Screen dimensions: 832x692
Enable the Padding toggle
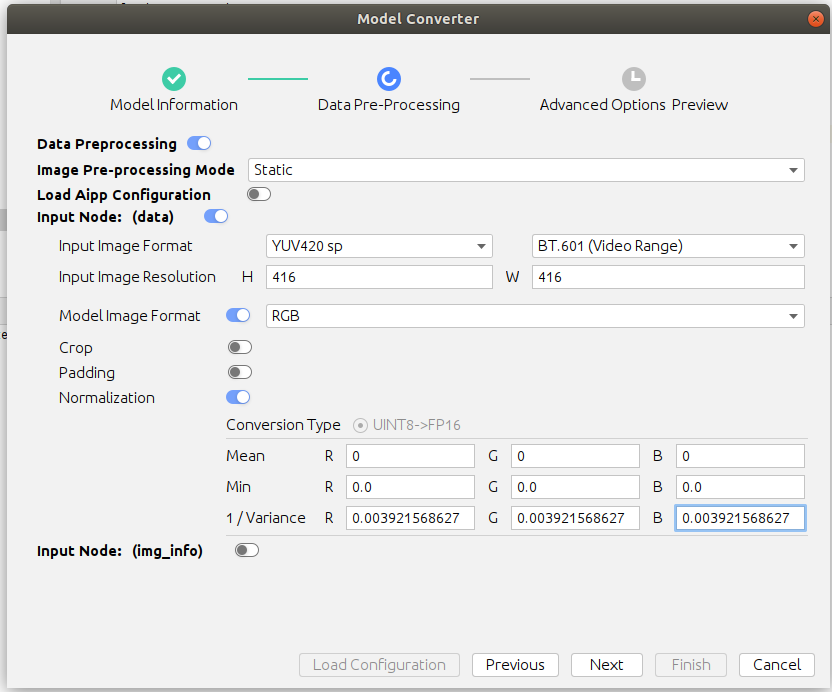[x=239, y=373]
